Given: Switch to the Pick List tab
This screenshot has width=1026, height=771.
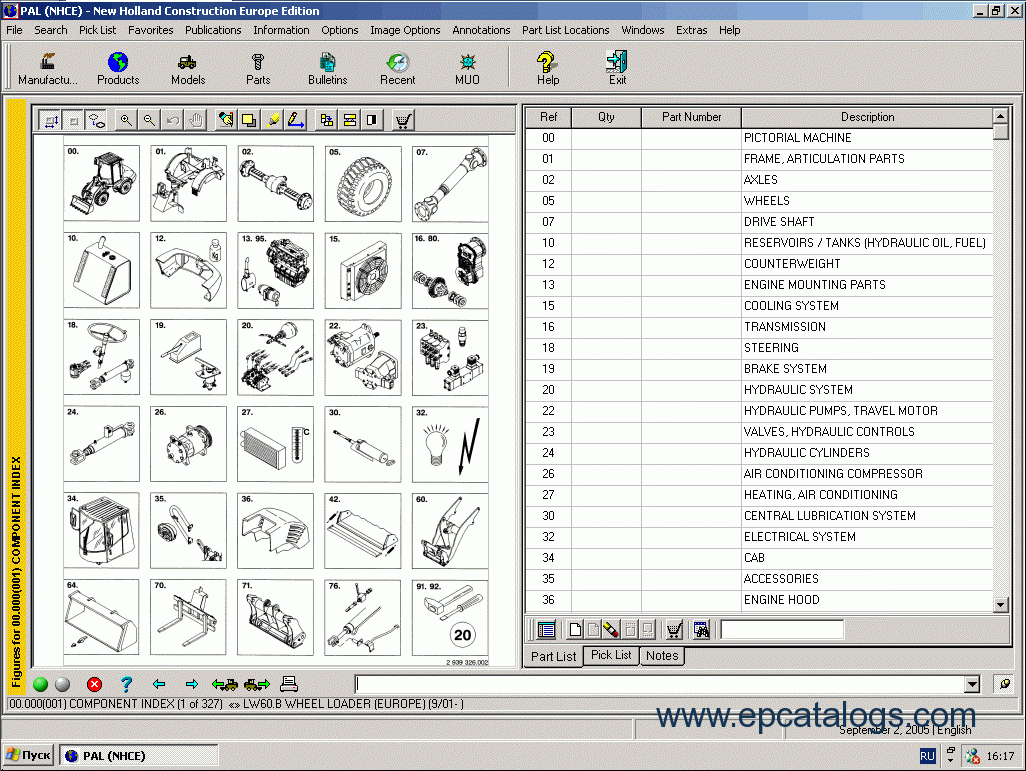Looking at the screenshot, I should [x=611, y=655].
